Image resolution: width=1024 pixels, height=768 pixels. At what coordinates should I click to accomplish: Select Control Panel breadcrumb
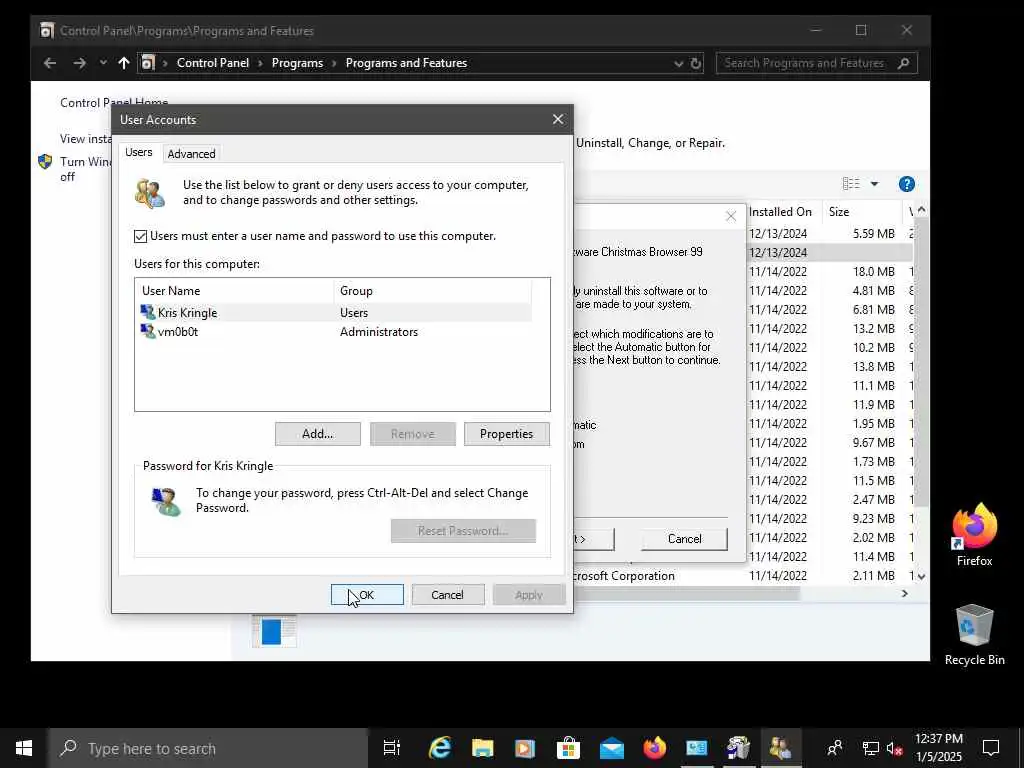click(213, 63)
